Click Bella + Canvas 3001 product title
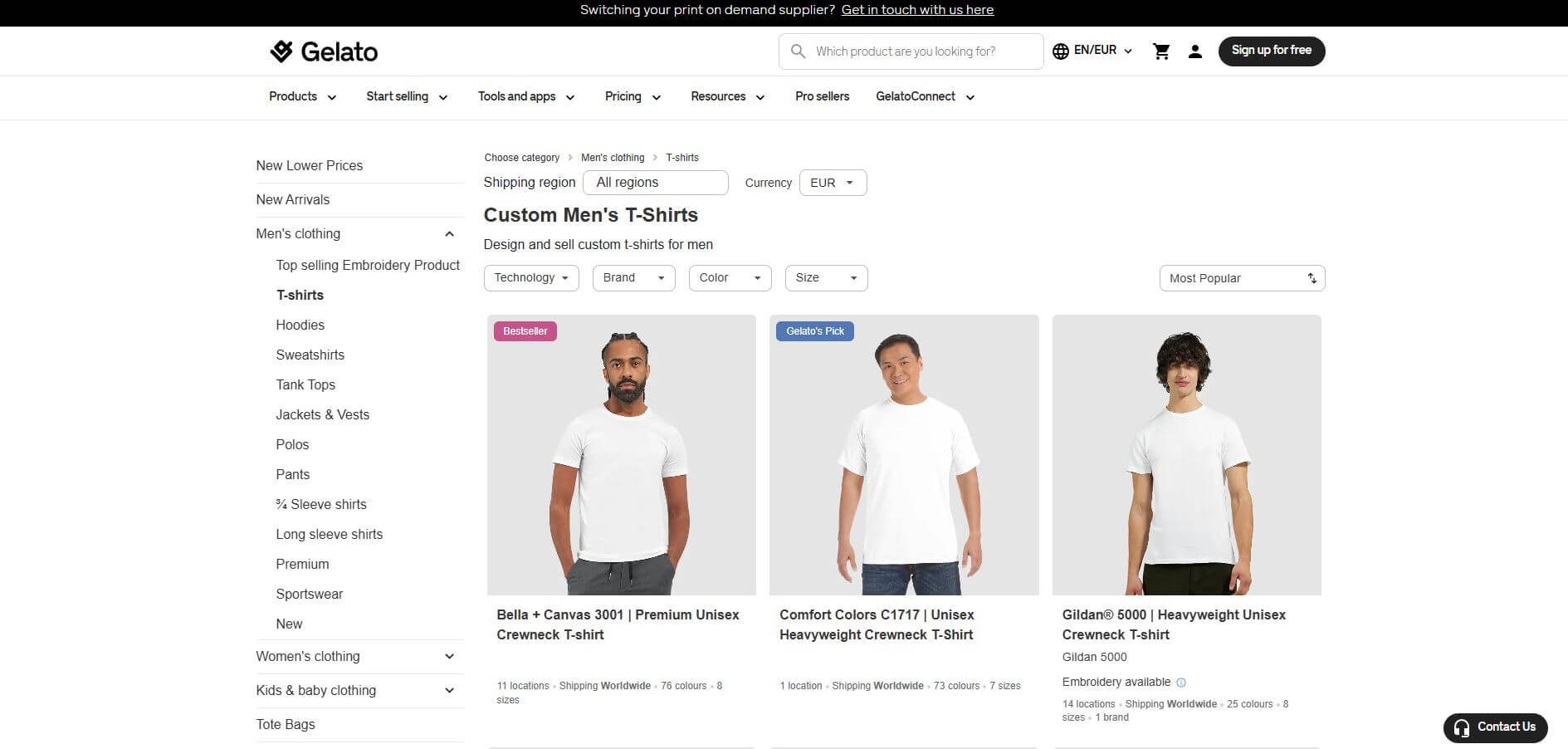The height and width of the screenshot is (749, 1568). (x=618, y=625)
